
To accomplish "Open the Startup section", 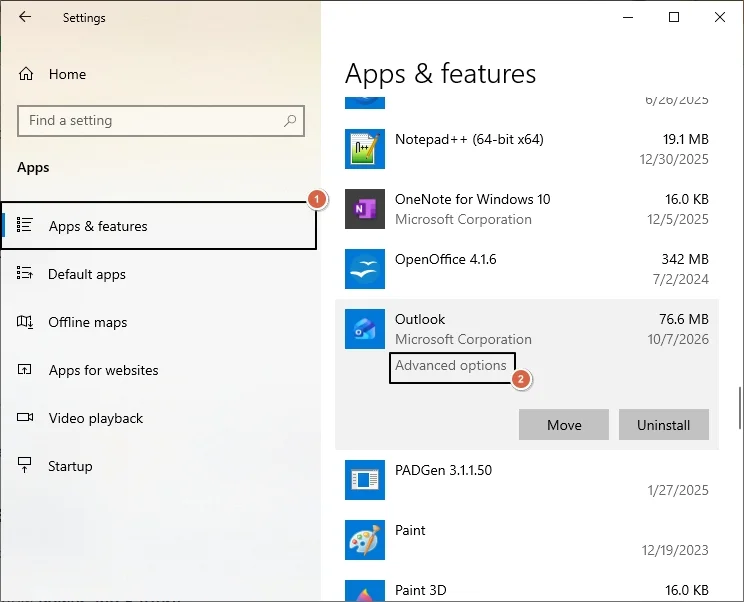I will tap(159, 466).
